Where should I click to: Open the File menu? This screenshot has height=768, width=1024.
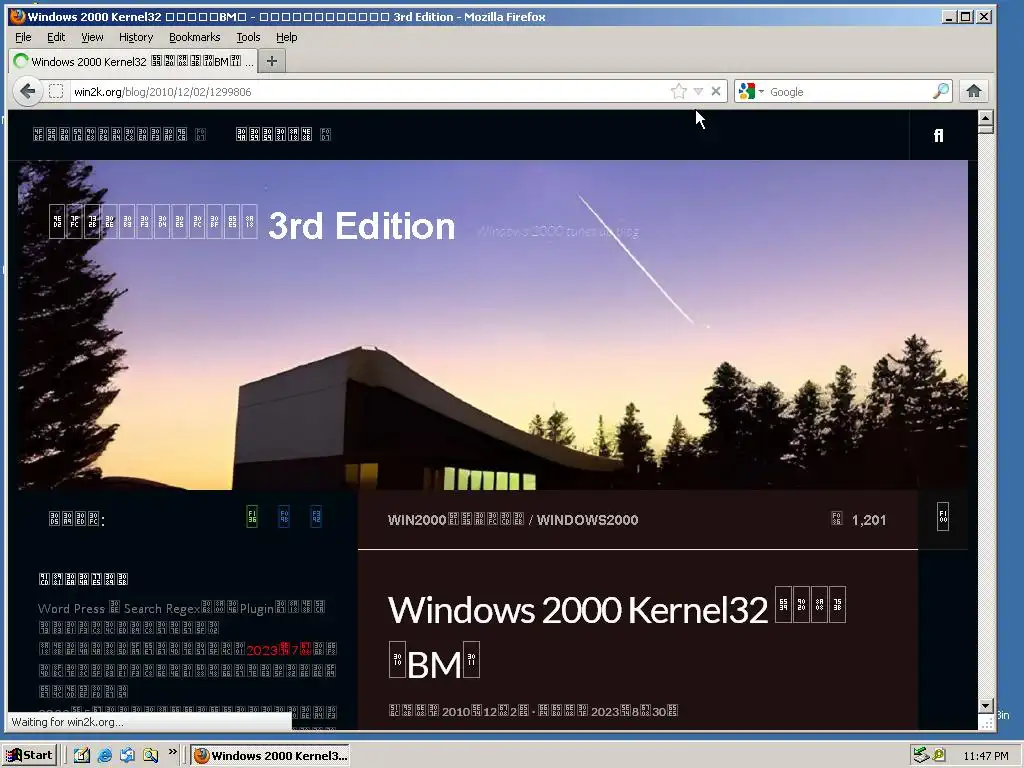[23, 37]
